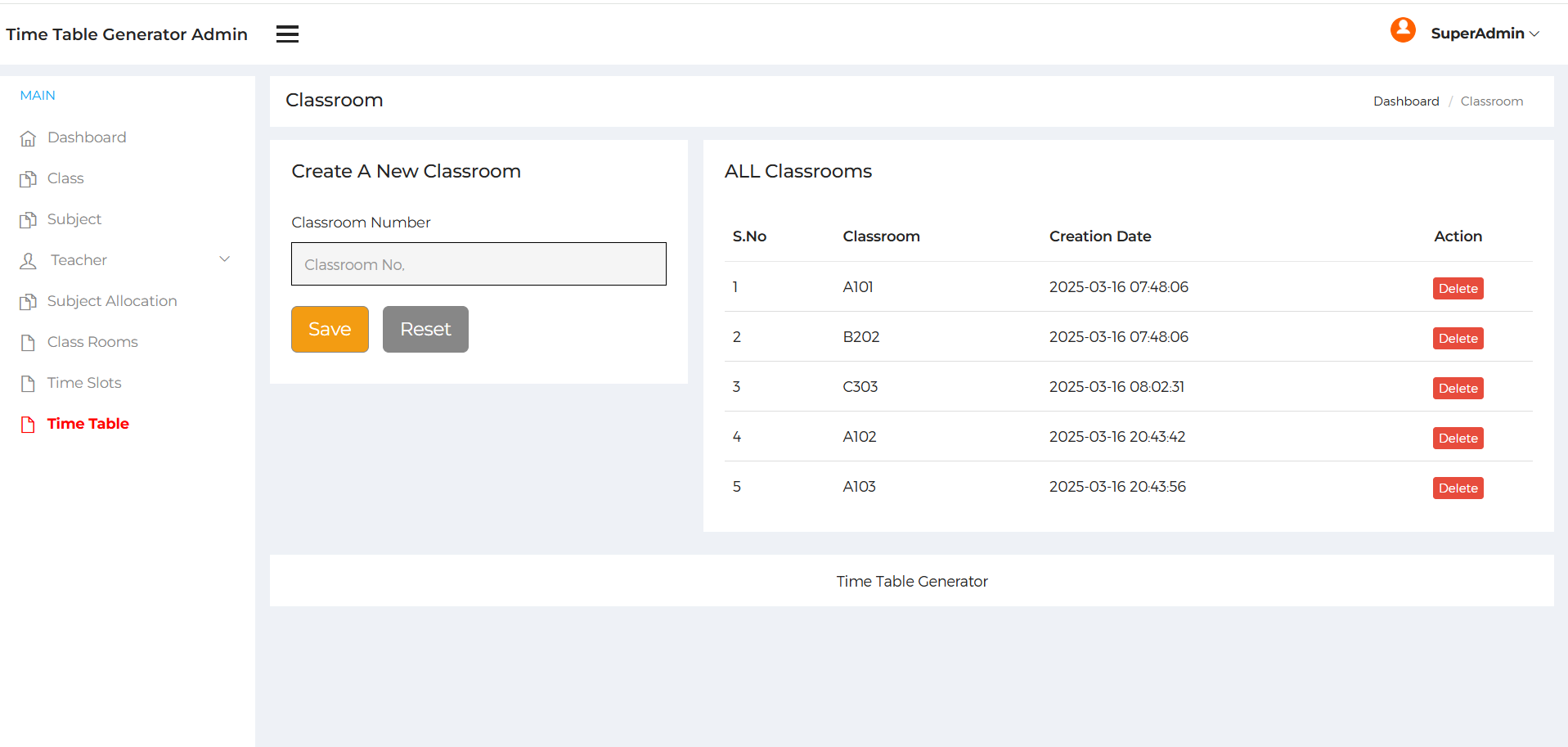The height and width of the screenshot is (747, 1568).
Task: Click the Classroom column header
Action: pos(881,236)
